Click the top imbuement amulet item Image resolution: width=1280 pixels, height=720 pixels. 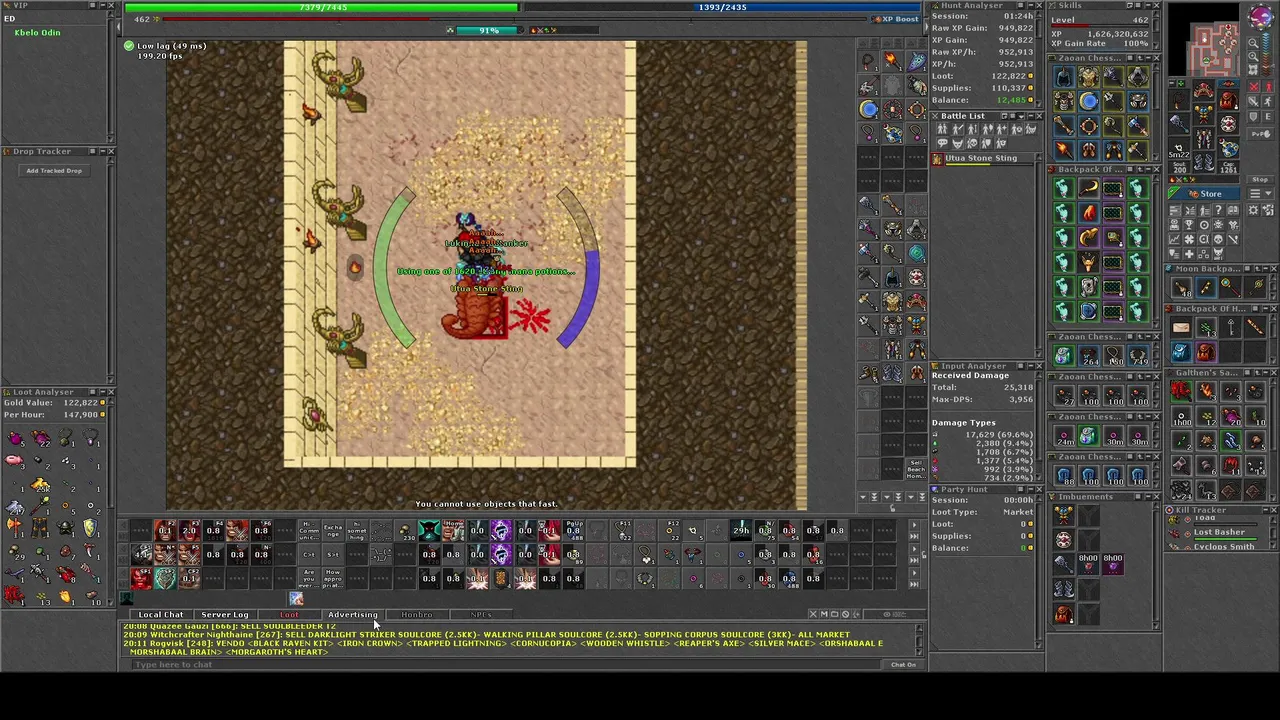pos(1063,515)
